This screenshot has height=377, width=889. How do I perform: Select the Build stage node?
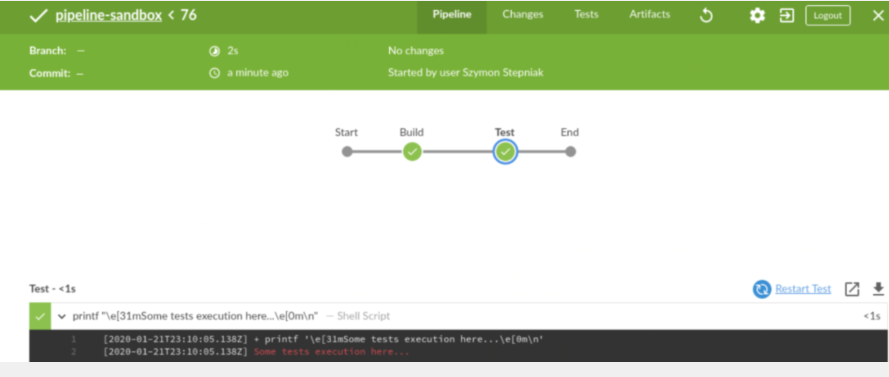click(412, 152)
